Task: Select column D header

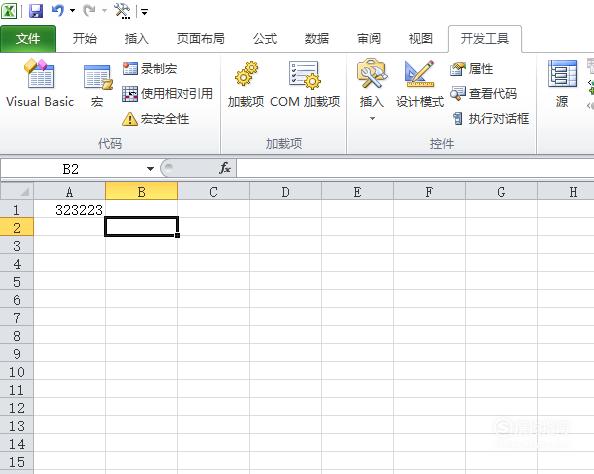Action: point(285,192)
